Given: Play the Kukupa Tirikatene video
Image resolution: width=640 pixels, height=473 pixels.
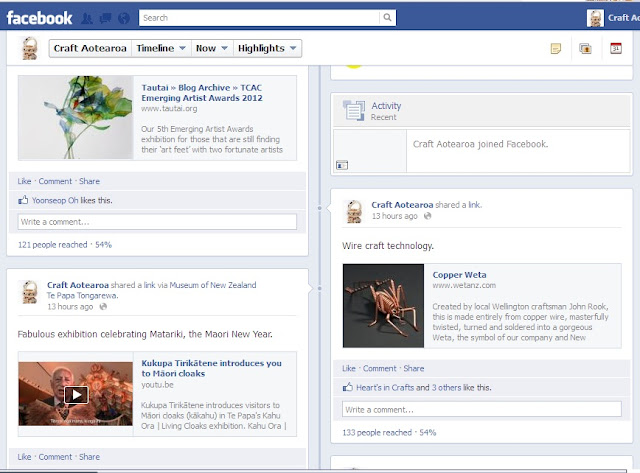Looking at the screenshot, I should tap(76, 394).
